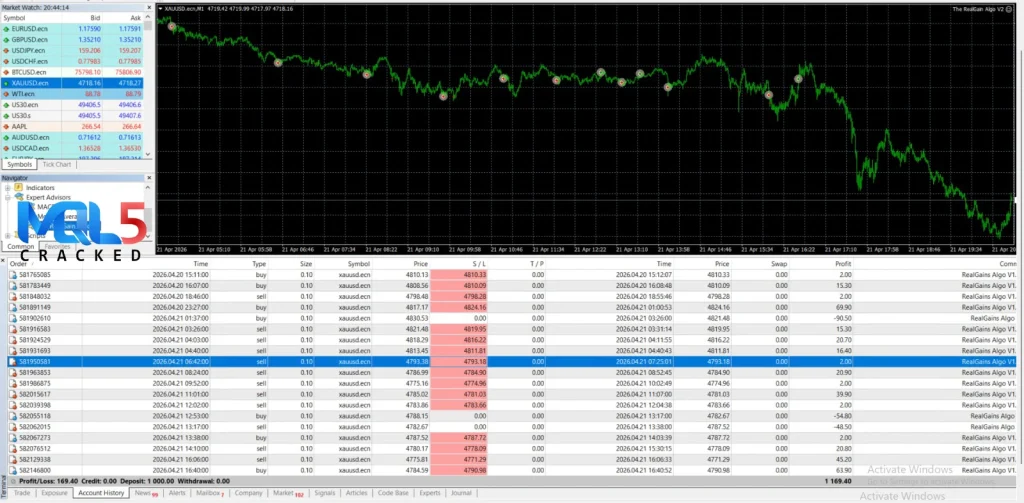This screenshot has width=1024, height=503.
Task: Click the Bid column header in Market Watch
Action: 82,18
